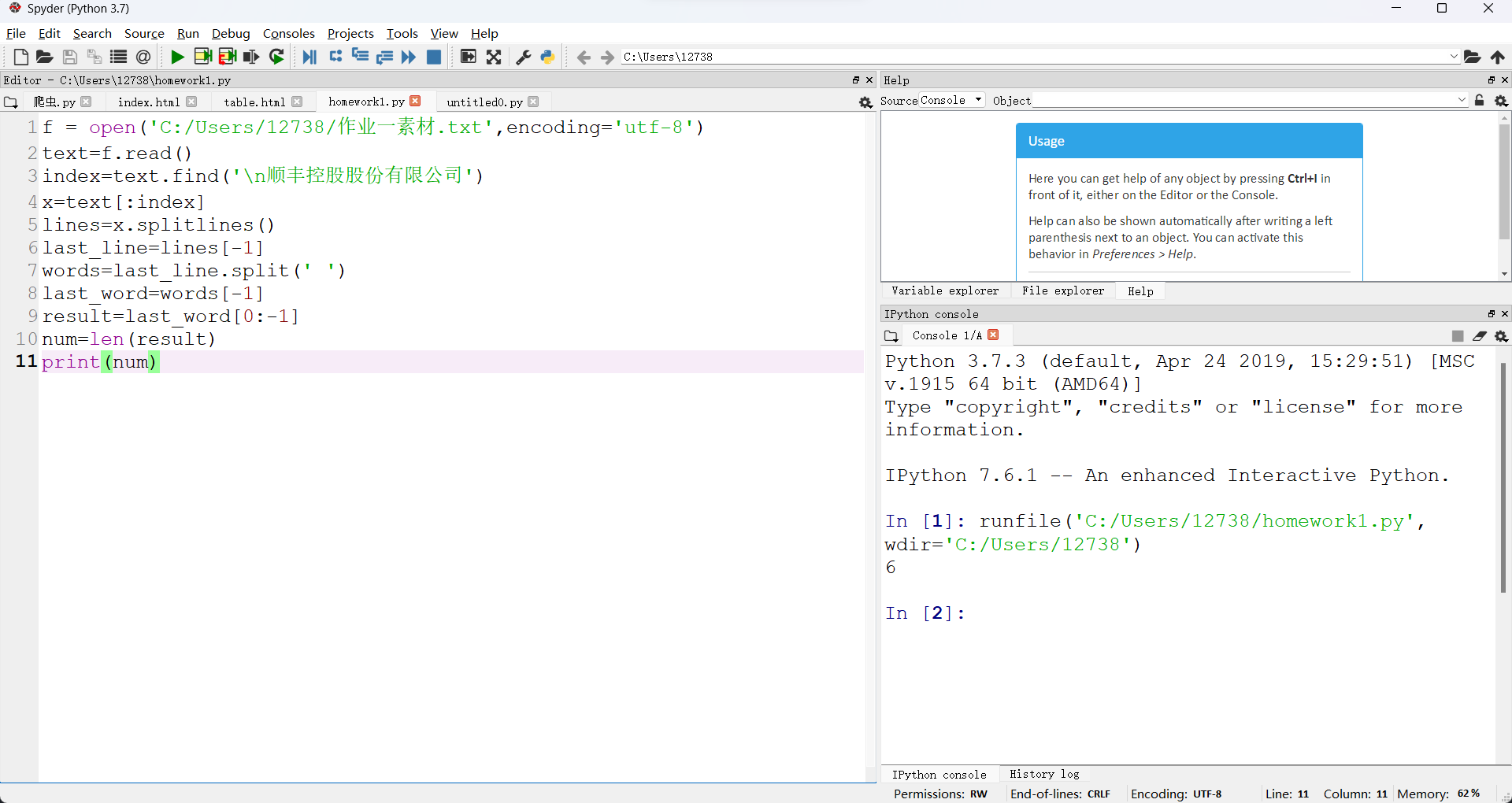
Task: Open file using the folder icon
Action: coord(45,57)
